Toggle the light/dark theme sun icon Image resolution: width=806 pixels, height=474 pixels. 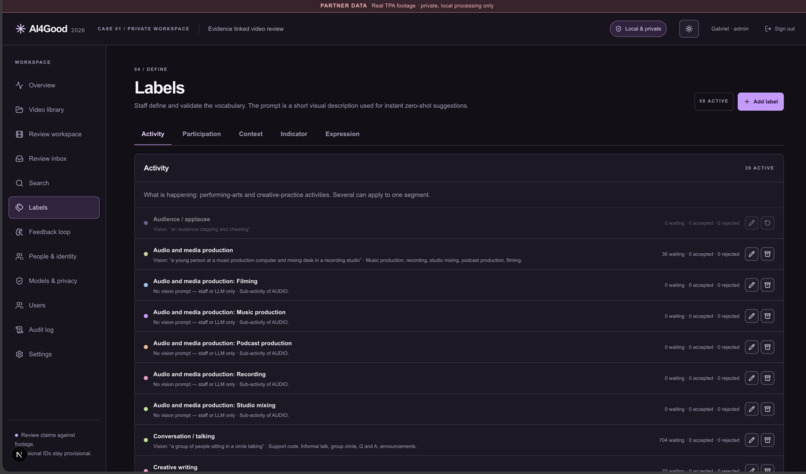[x=688, y=29]
